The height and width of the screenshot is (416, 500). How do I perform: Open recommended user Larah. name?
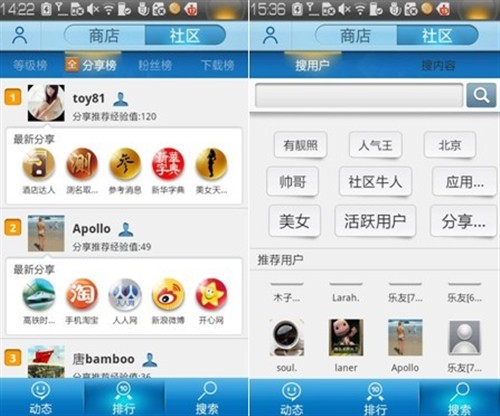(346, 297)
